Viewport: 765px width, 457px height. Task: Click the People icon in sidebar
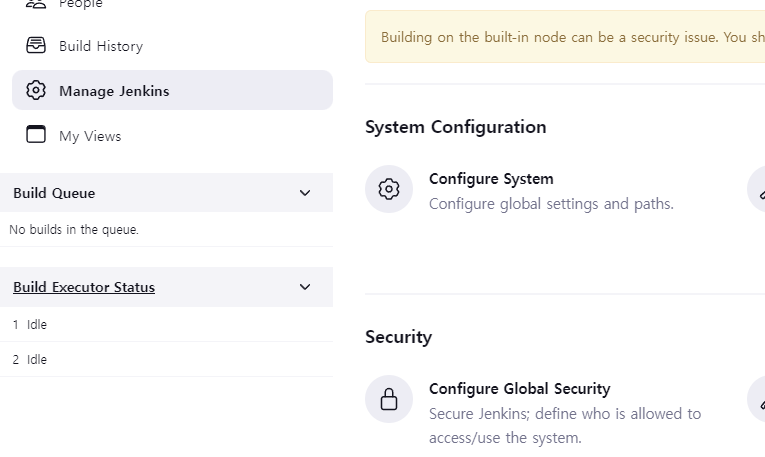(36, 4)
